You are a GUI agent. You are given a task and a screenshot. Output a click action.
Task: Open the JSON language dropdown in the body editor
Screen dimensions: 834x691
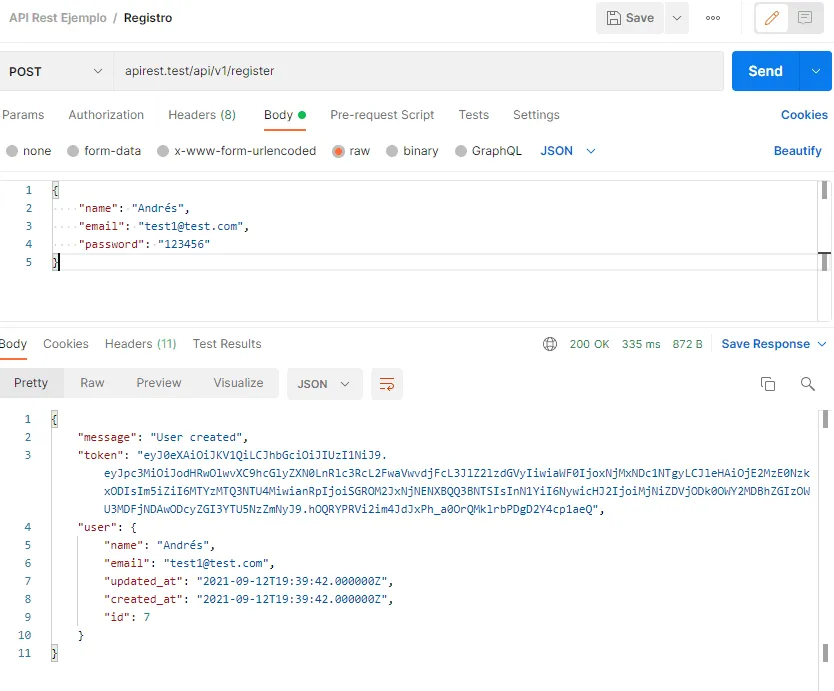pyautogui.click(x=566, y=150)
